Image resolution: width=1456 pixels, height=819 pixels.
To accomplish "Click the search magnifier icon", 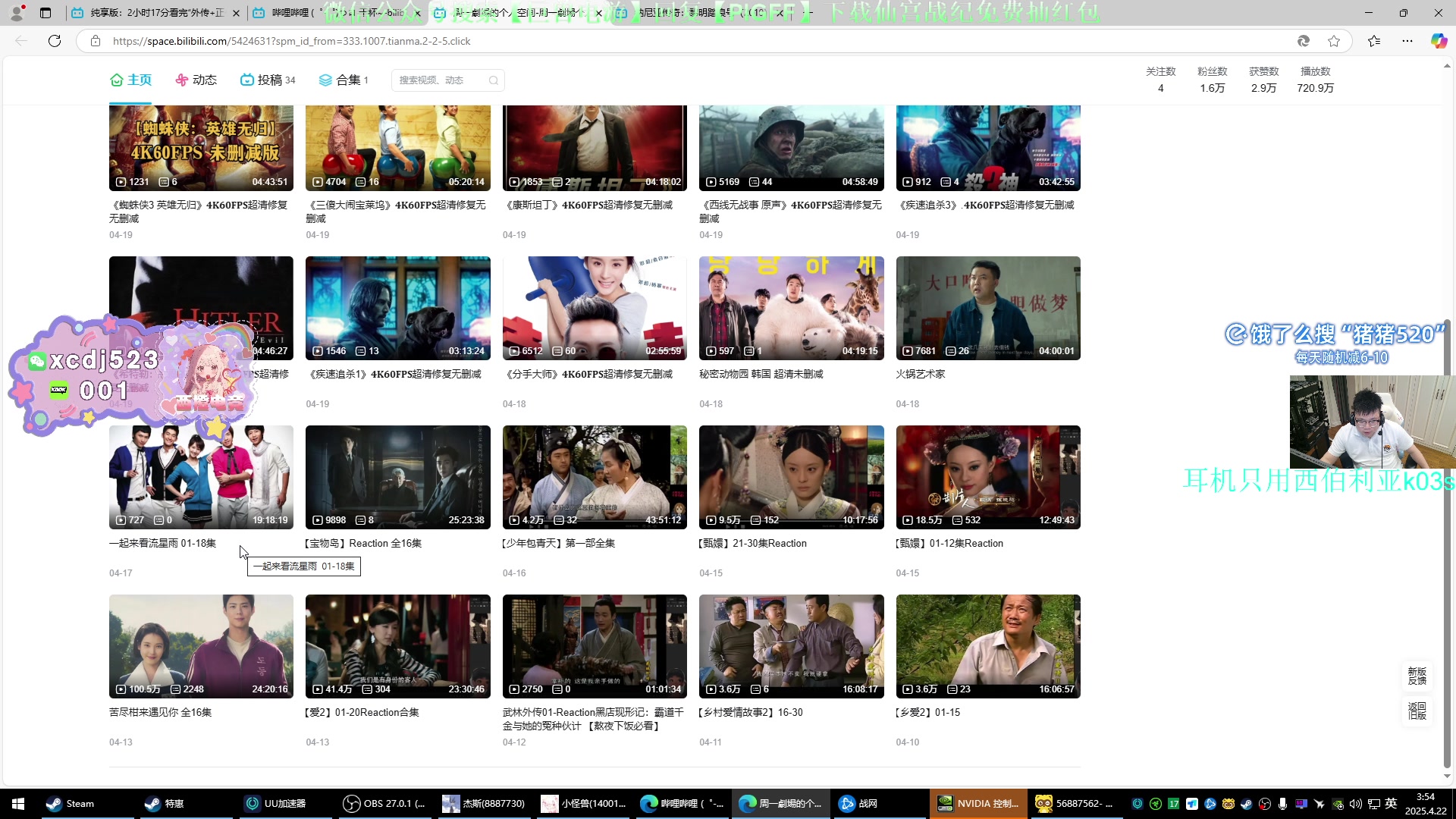I will (x=494, y=80).
